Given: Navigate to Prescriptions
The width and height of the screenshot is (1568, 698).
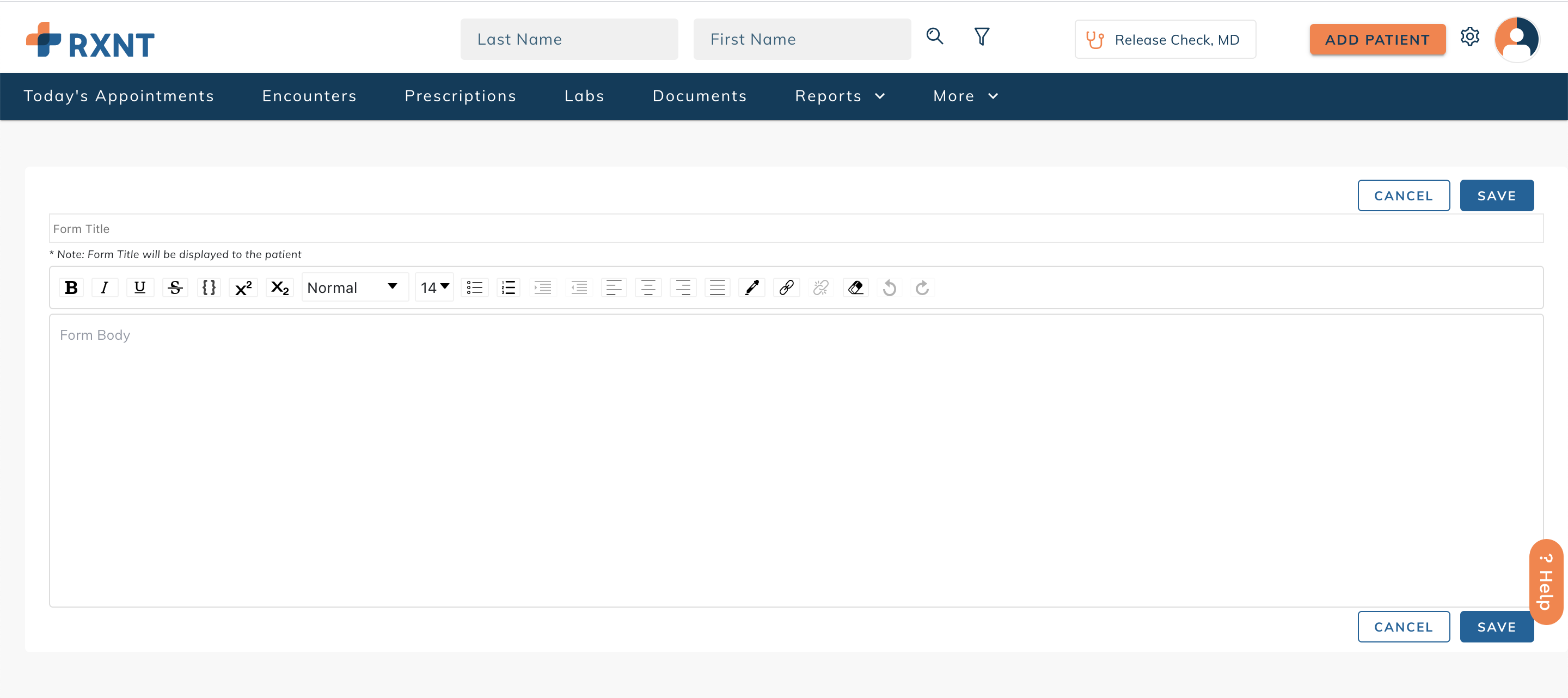Looking at the screenshot, I should pyautogui.click(x=460, y=96).
